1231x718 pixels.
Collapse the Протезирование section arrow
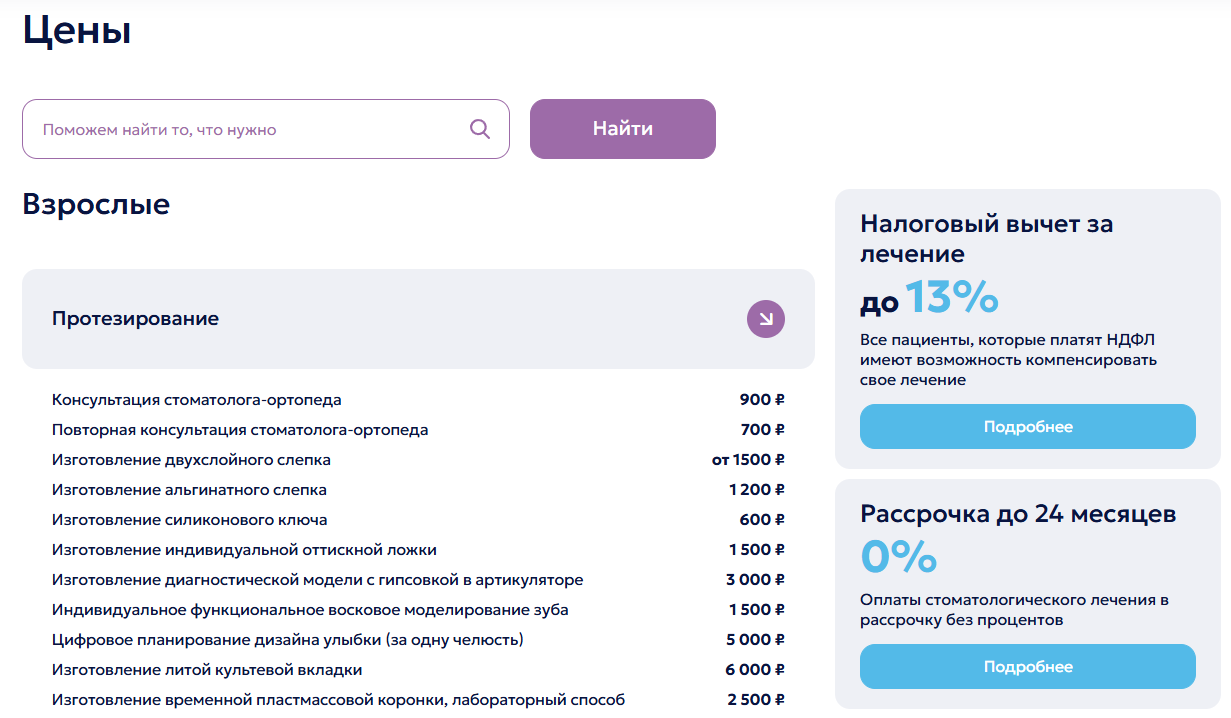765,319
